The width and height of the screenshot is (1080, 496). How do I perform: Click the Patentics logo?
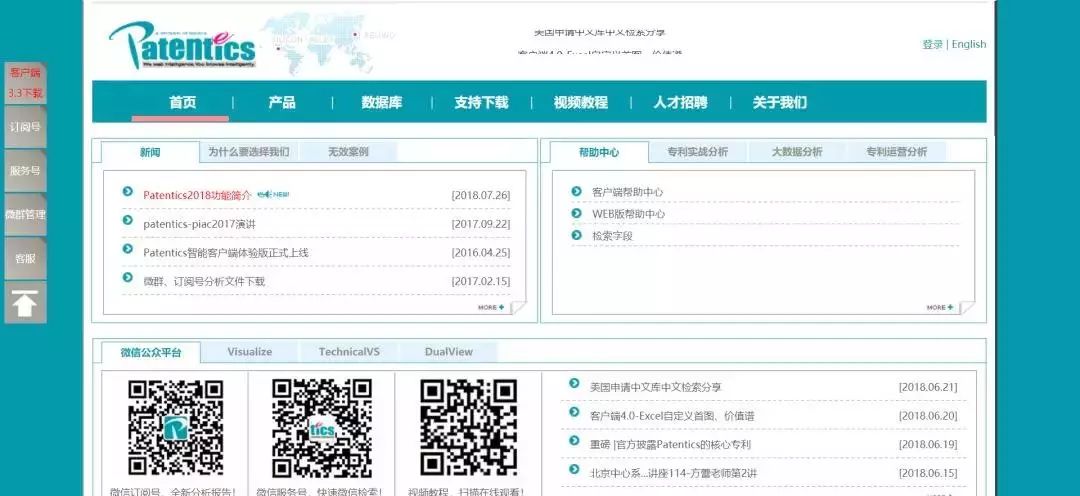click(182, 45)
